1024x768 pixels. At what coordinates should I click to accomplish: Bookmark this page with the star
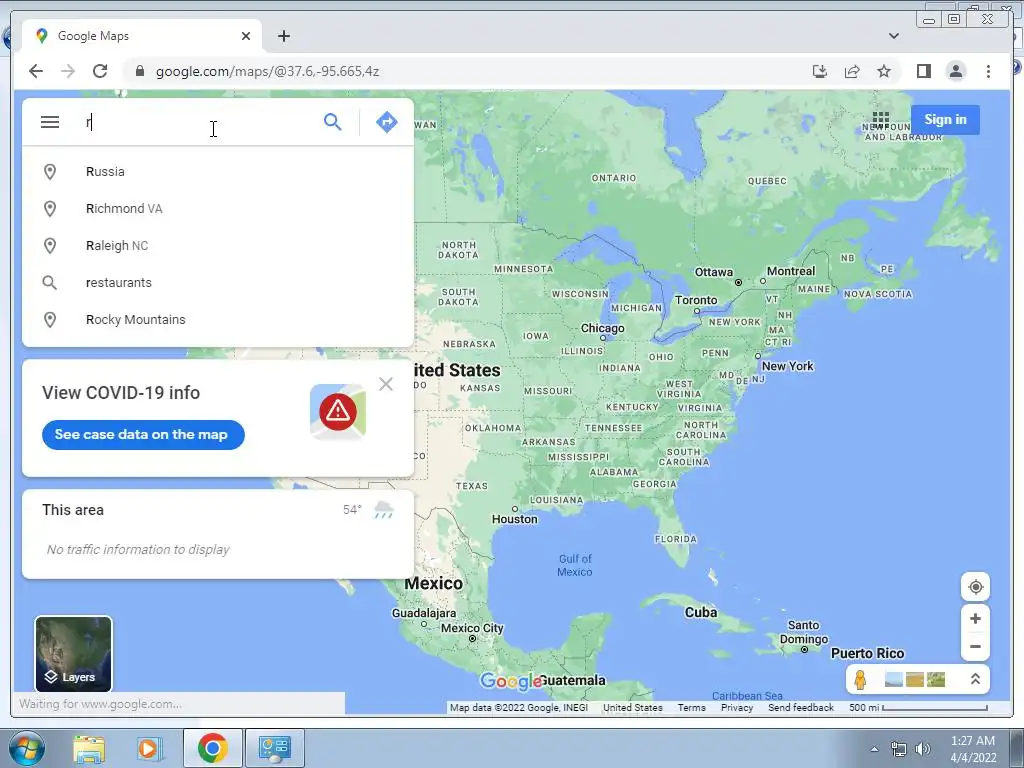pyautogui.click(x=884, y=71)
